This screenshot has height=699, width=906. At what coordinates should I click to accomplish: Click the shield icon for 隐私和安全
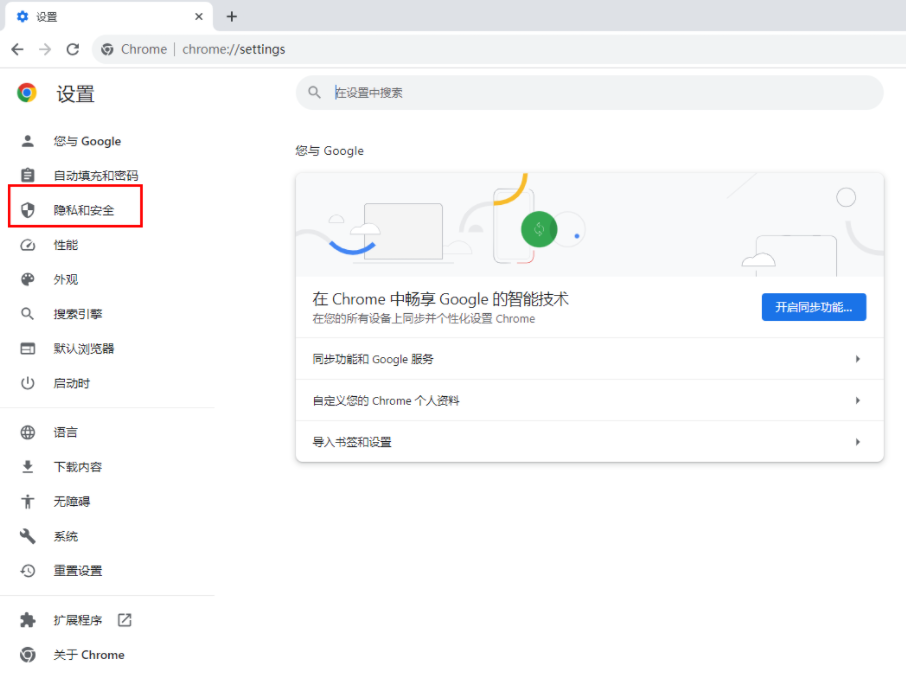pos(28,210)
